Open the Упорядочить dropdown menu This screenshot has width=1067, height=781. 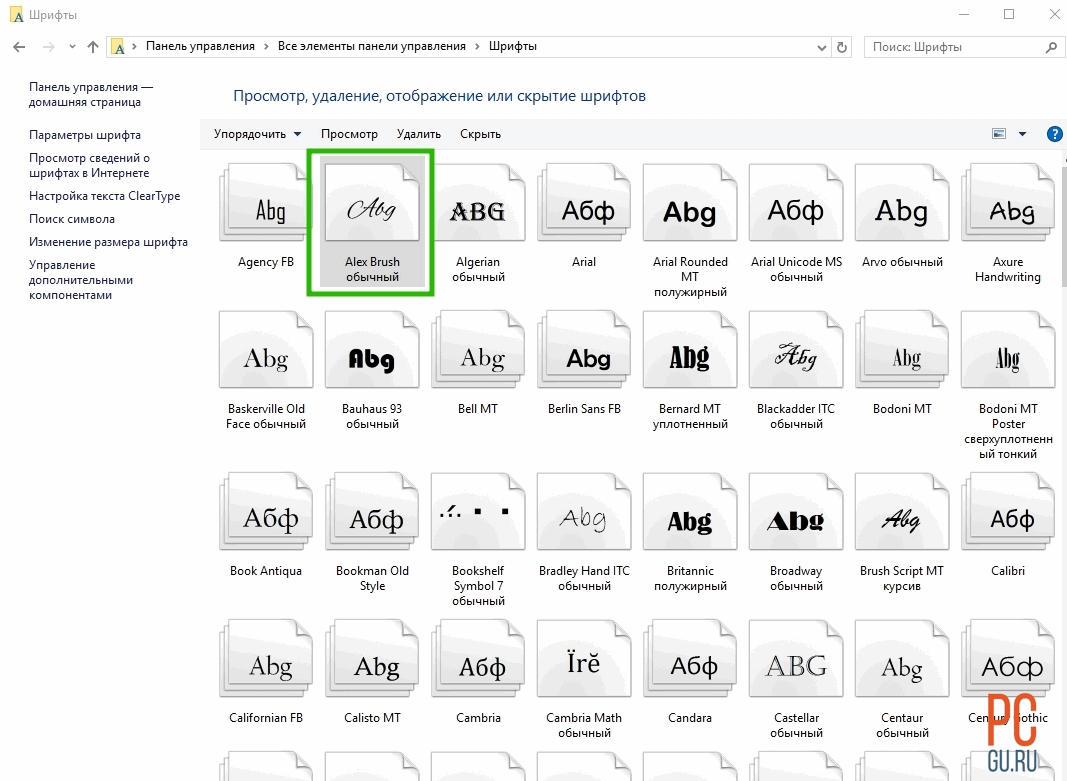257,134
